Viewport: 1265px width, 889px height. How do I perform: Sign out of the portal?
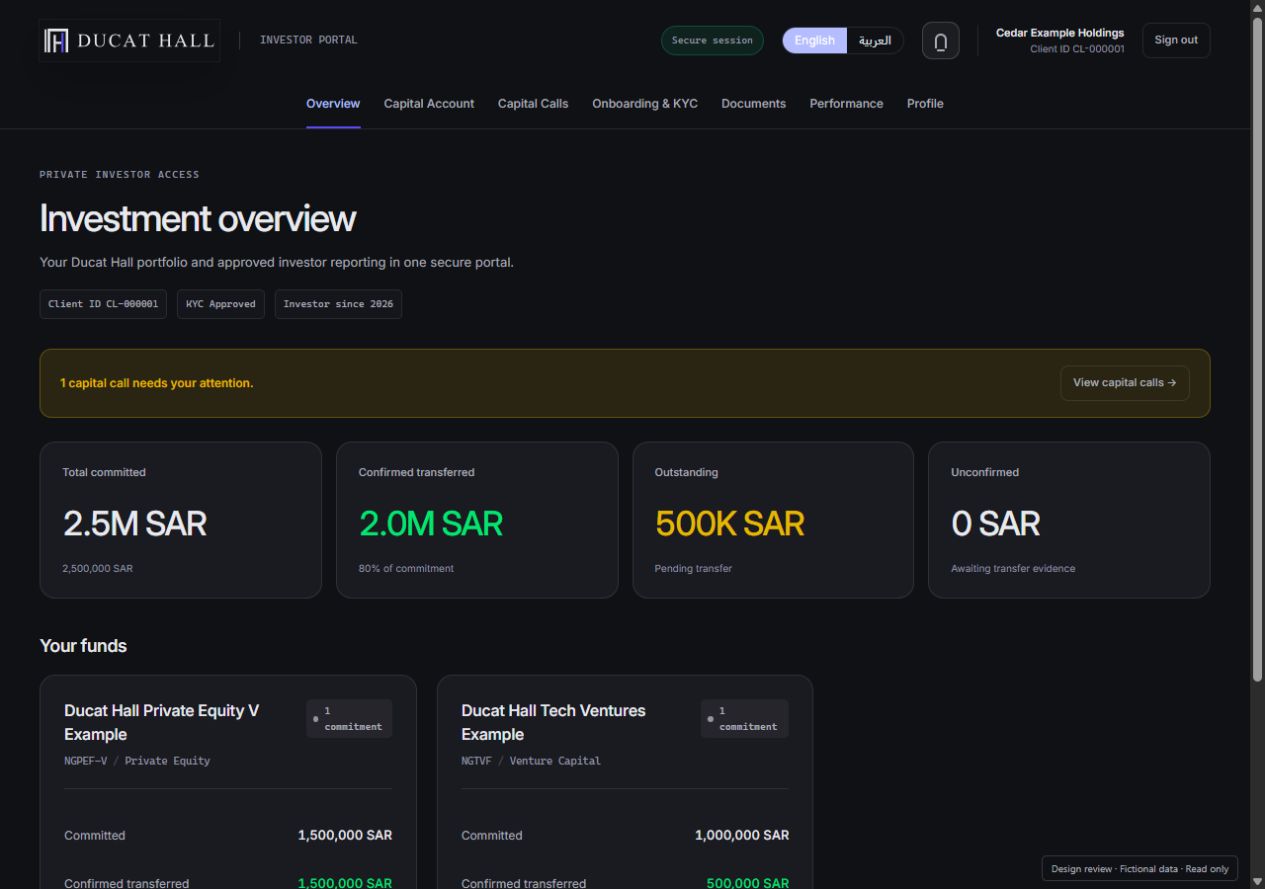tap(1176, 41)
